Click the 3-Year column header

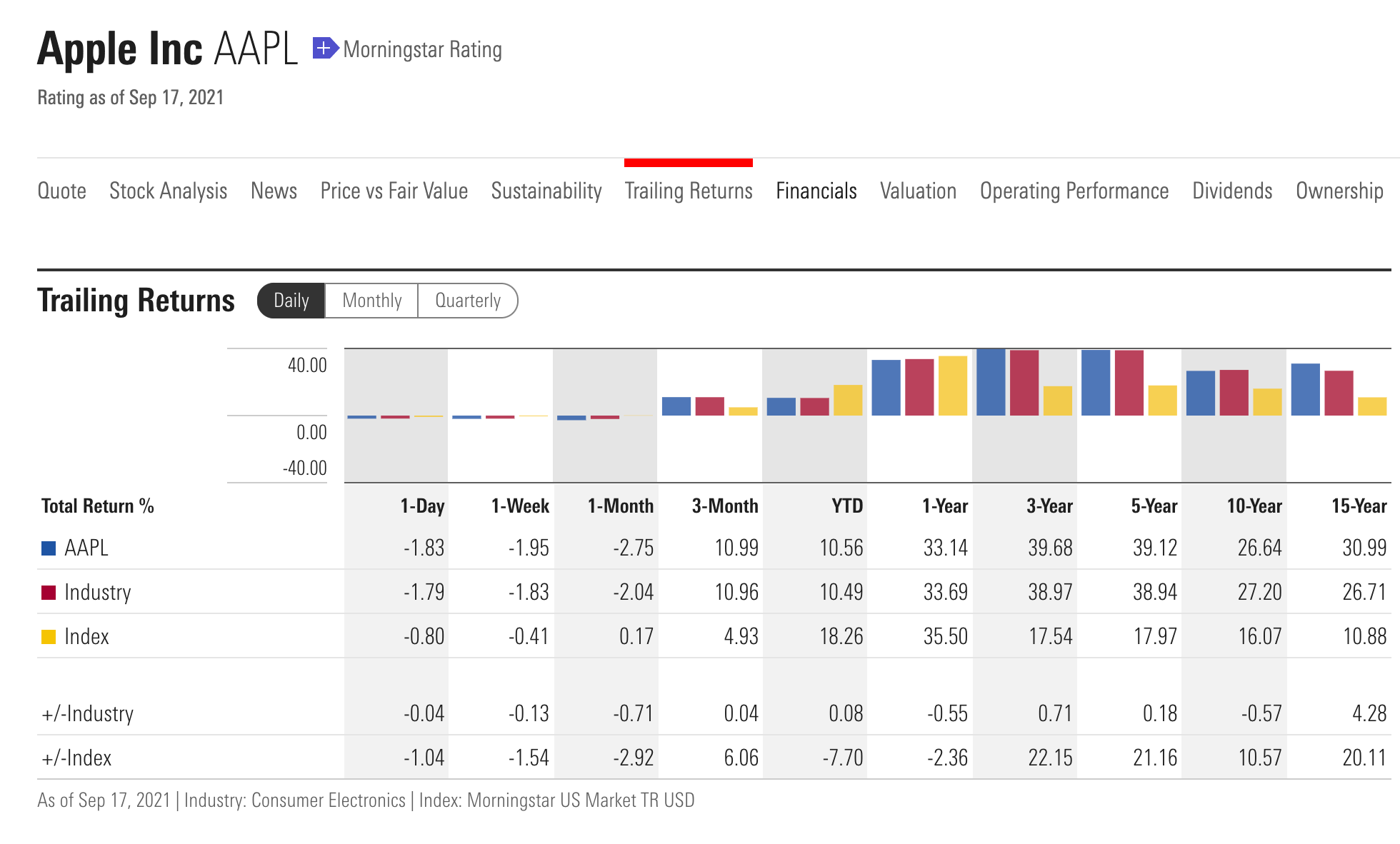[x=1049, y=506]
